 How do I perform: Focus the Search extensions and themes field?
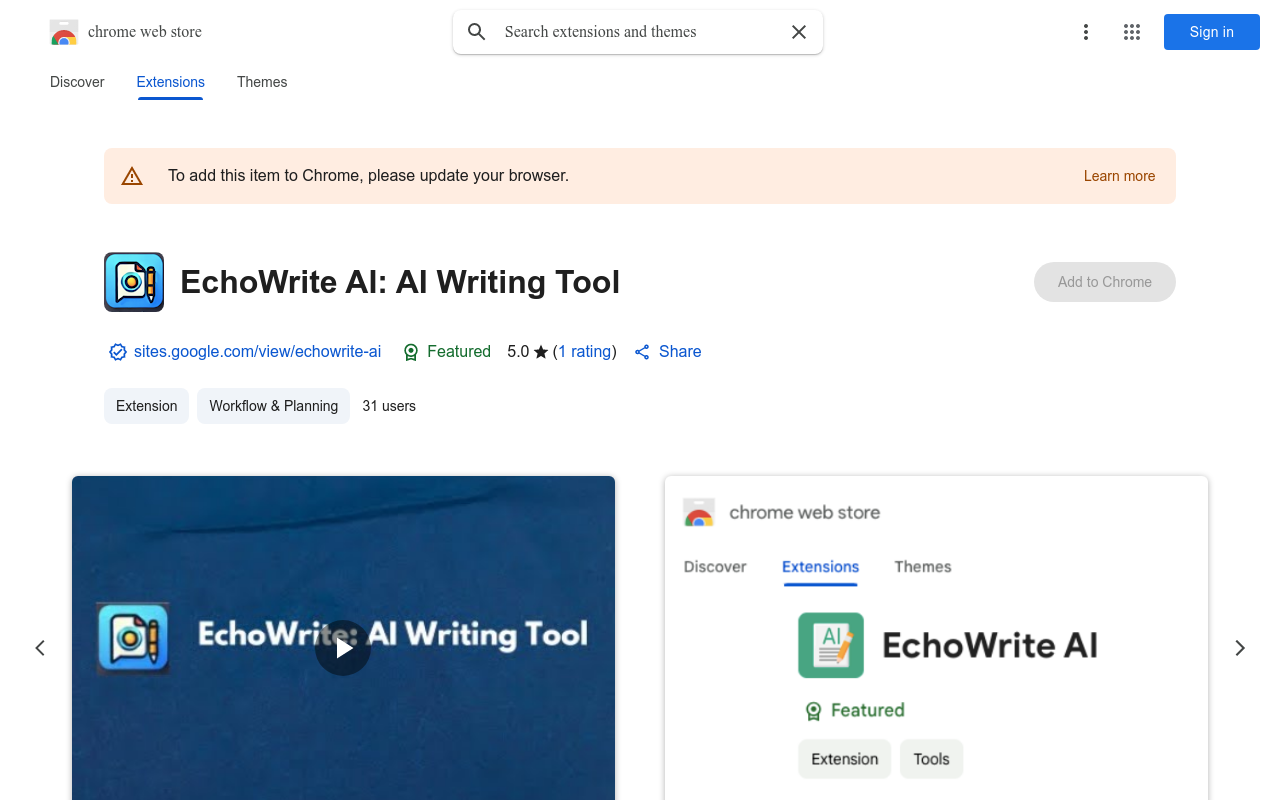point(640,32)
